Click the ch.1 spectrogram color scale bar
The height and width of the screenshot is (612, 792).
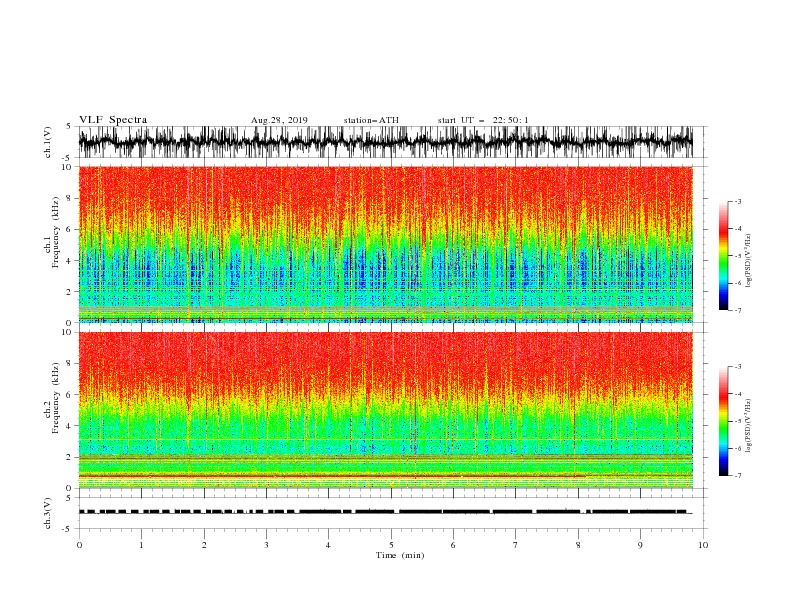[x=723, y=256]
